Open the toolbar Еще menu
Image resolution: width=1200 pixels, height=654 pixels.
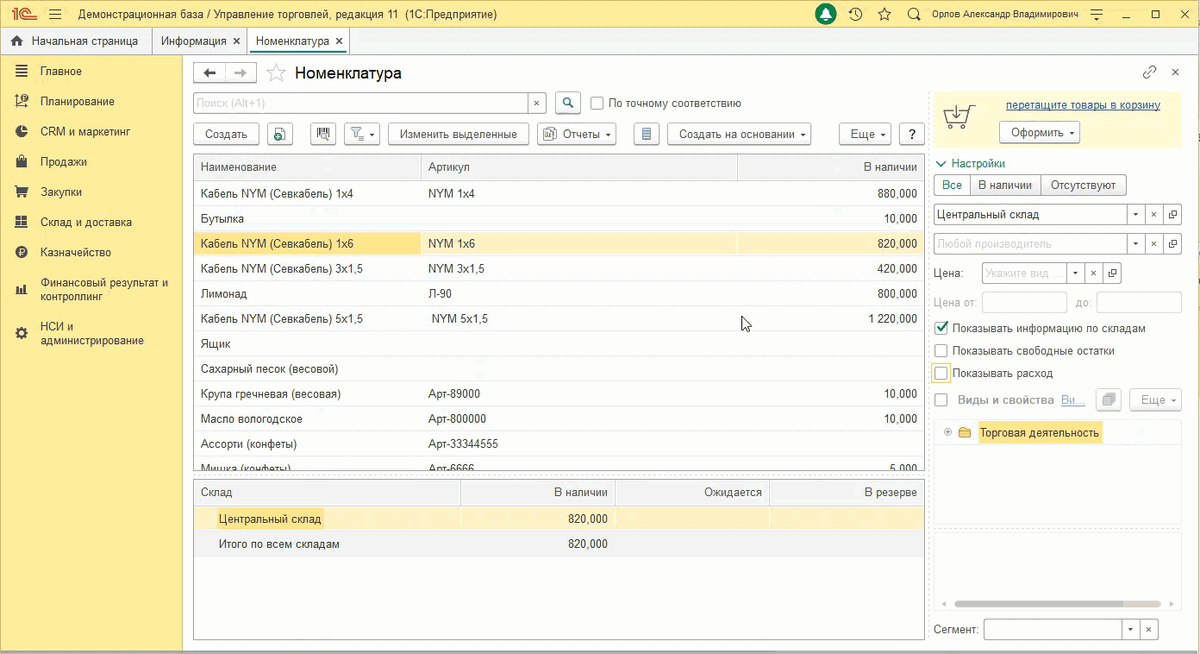tap(864, 134)
